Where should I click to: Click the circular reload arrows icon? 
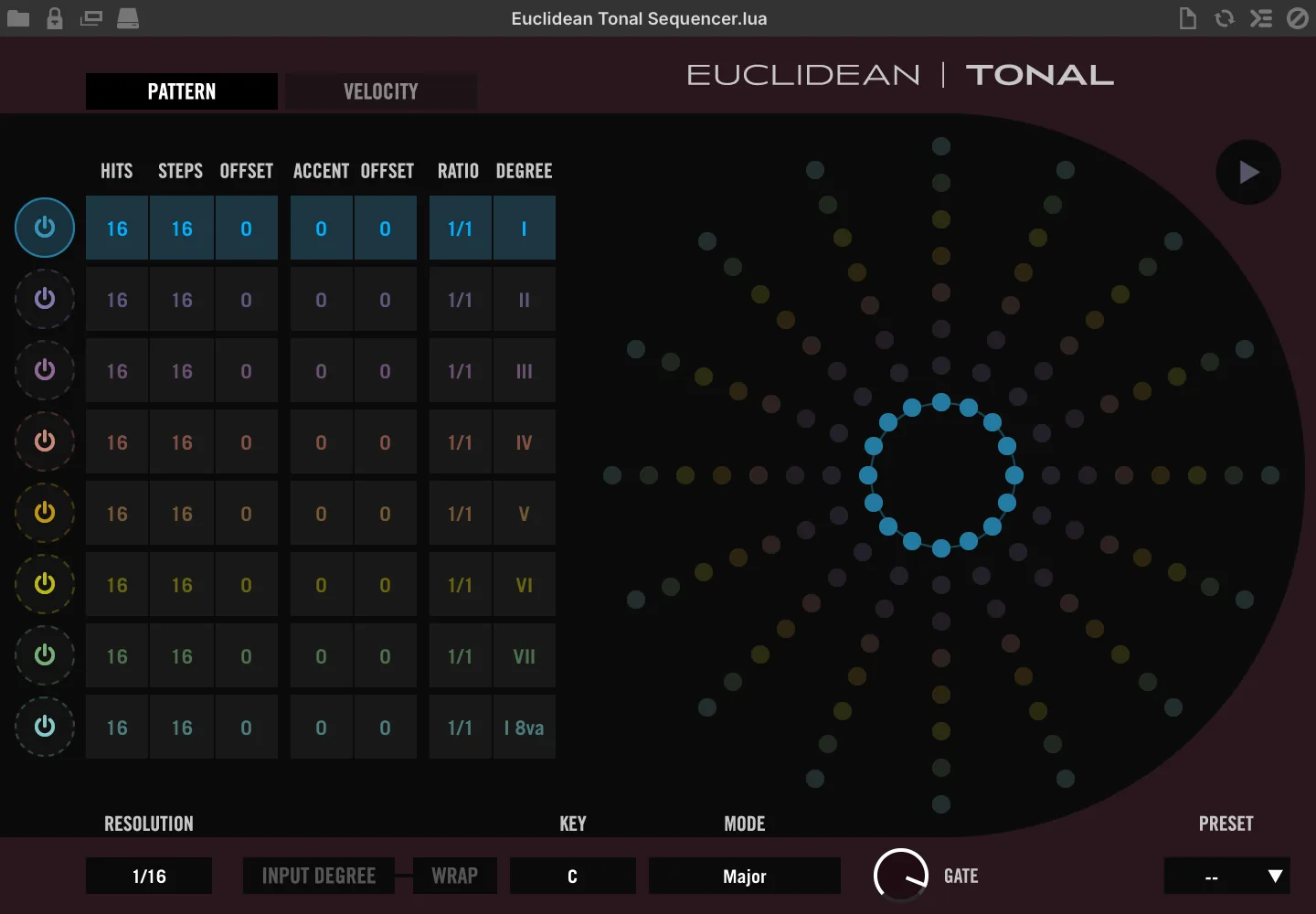click(1225, 18)
